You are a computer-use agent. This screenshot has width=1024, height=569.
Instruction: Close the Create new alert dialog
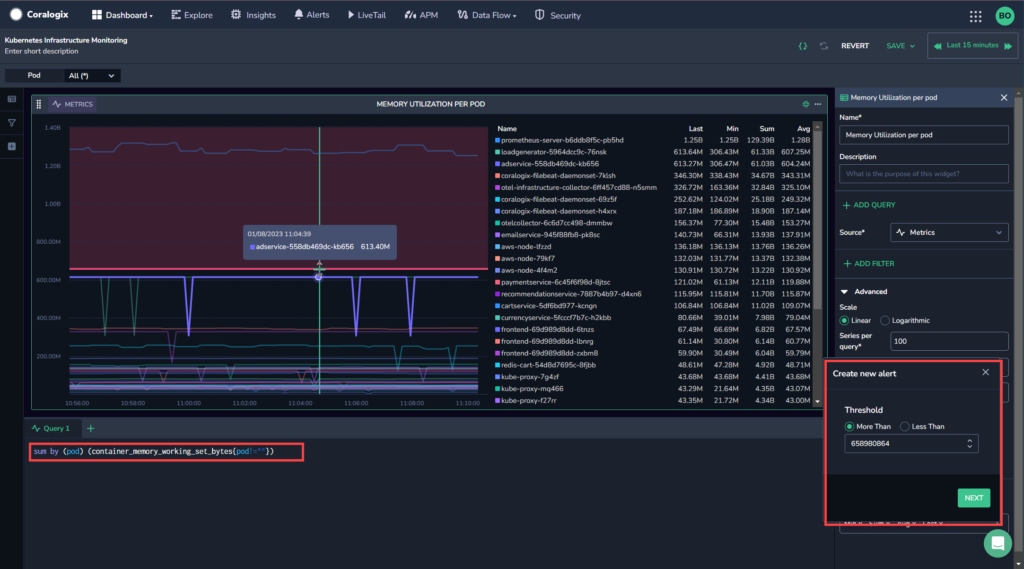click(x=985, y=372)
